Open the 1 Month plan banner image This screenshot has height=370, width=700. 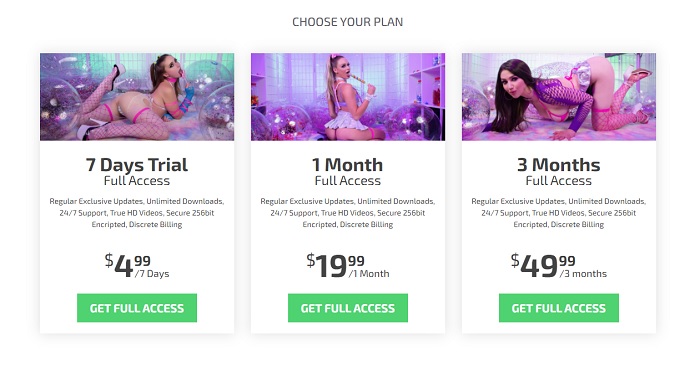click(348, 97)
